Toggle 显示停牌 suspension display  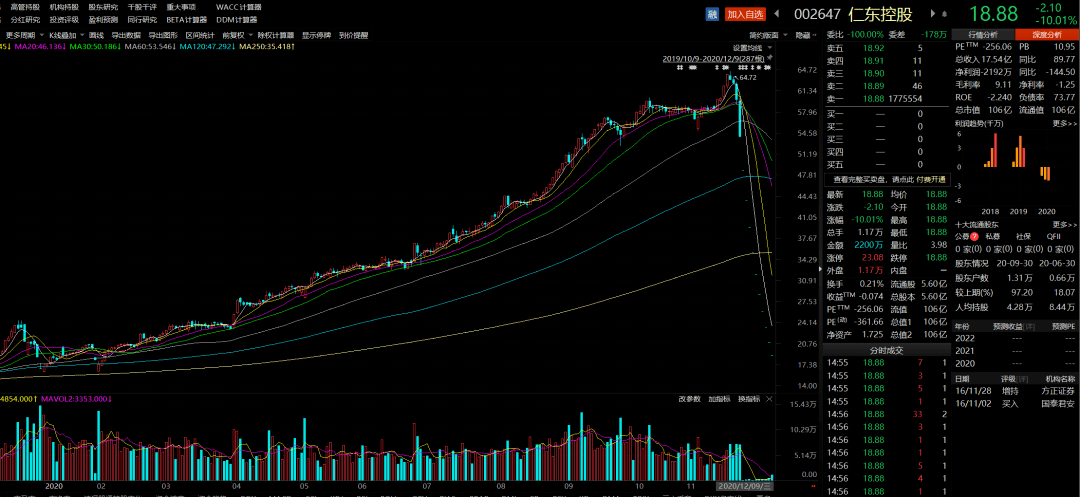point(316,34)
